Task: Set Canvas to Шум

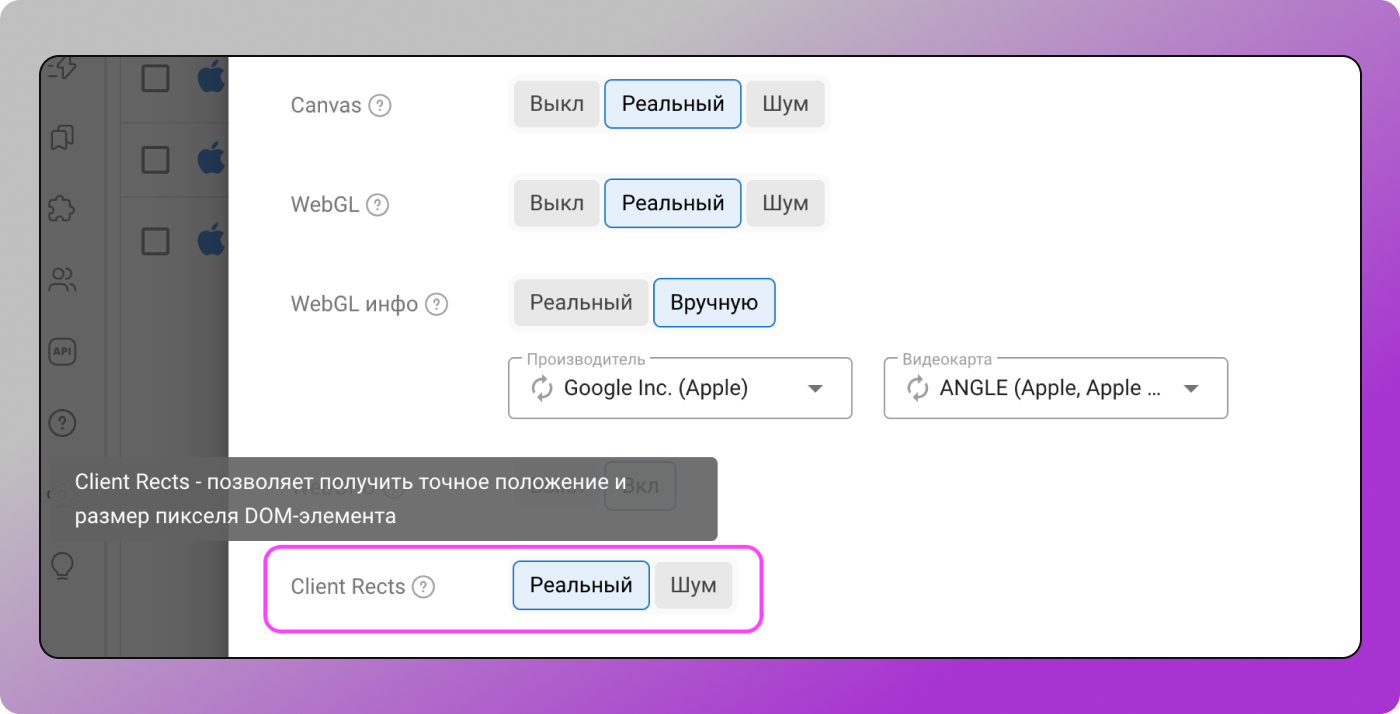Action: click(785, 104)
